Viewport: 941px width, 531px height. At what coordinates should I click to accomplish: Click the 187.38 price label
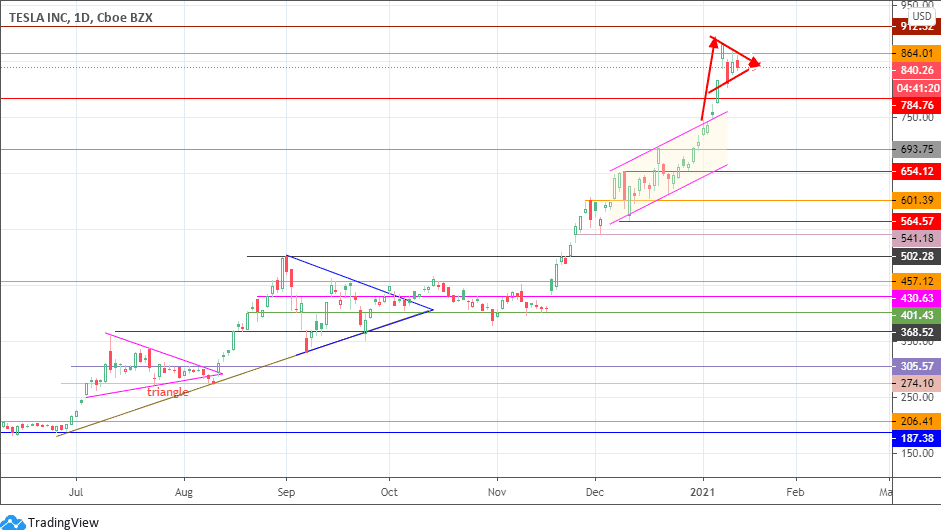pyautogui.click(x=916, y=438)
